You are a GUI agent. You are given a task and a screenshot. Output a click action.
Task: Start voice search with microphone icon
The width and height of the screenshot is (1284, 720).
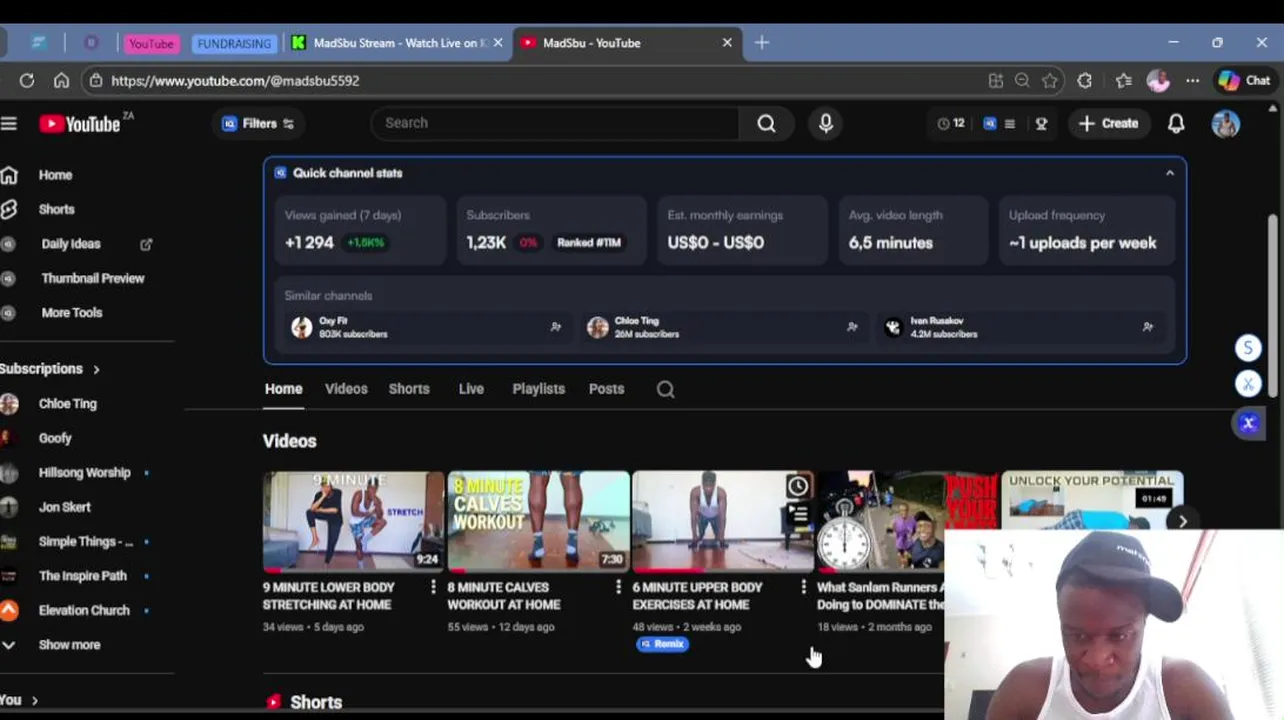pos(826,123)
